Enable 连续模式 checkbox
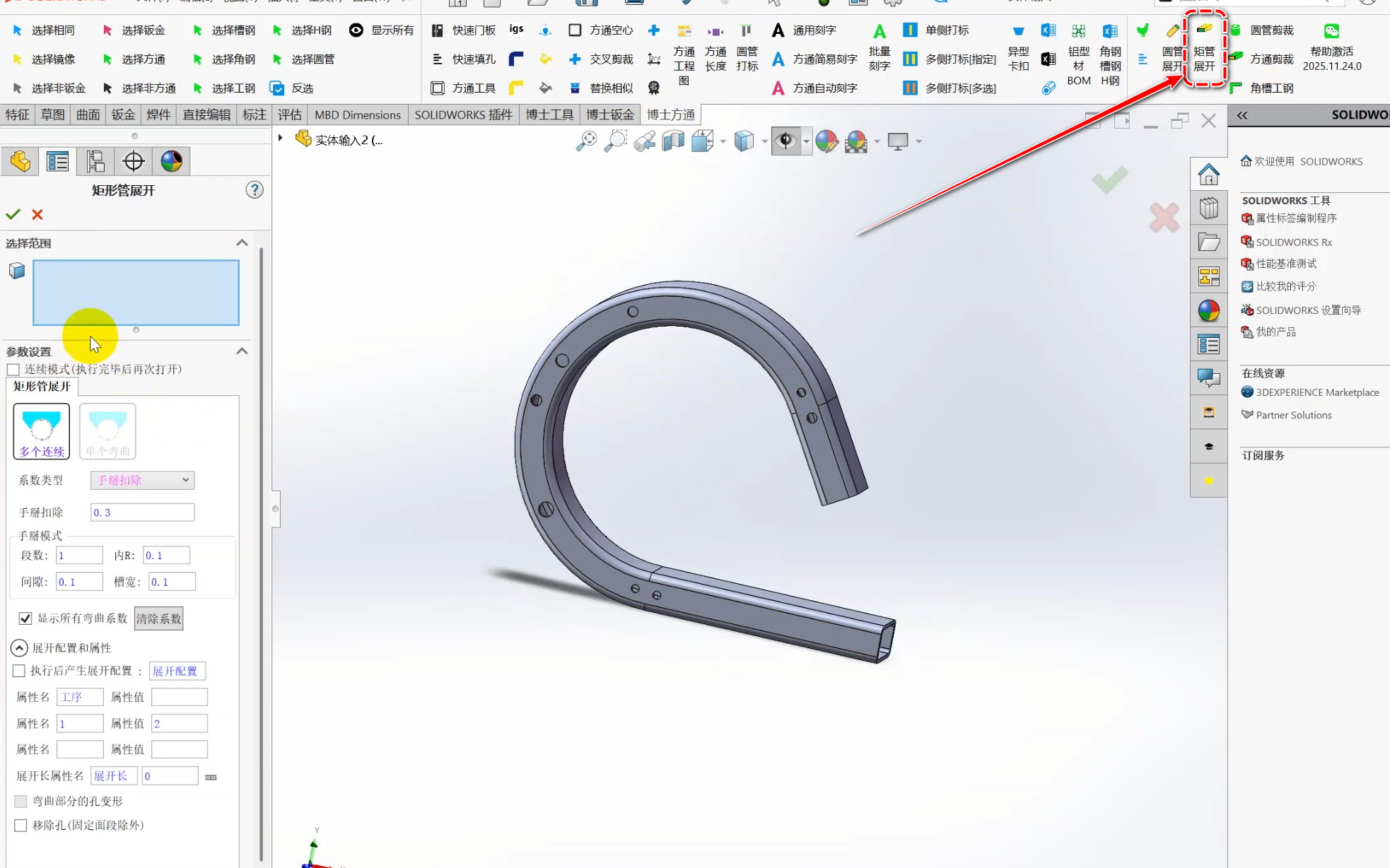This screenshot has width=1390, height=868. [x=13, y=370]
